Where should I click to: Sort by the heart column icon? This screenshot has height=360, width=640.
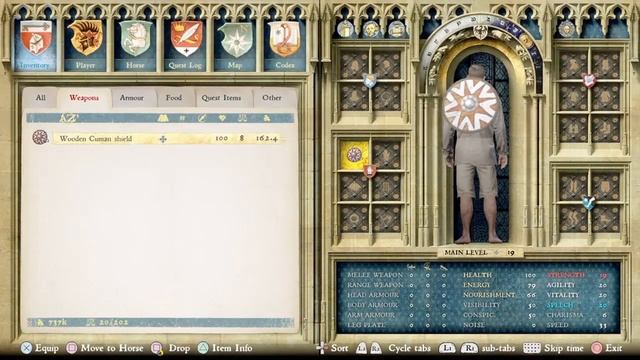point(222,118)
